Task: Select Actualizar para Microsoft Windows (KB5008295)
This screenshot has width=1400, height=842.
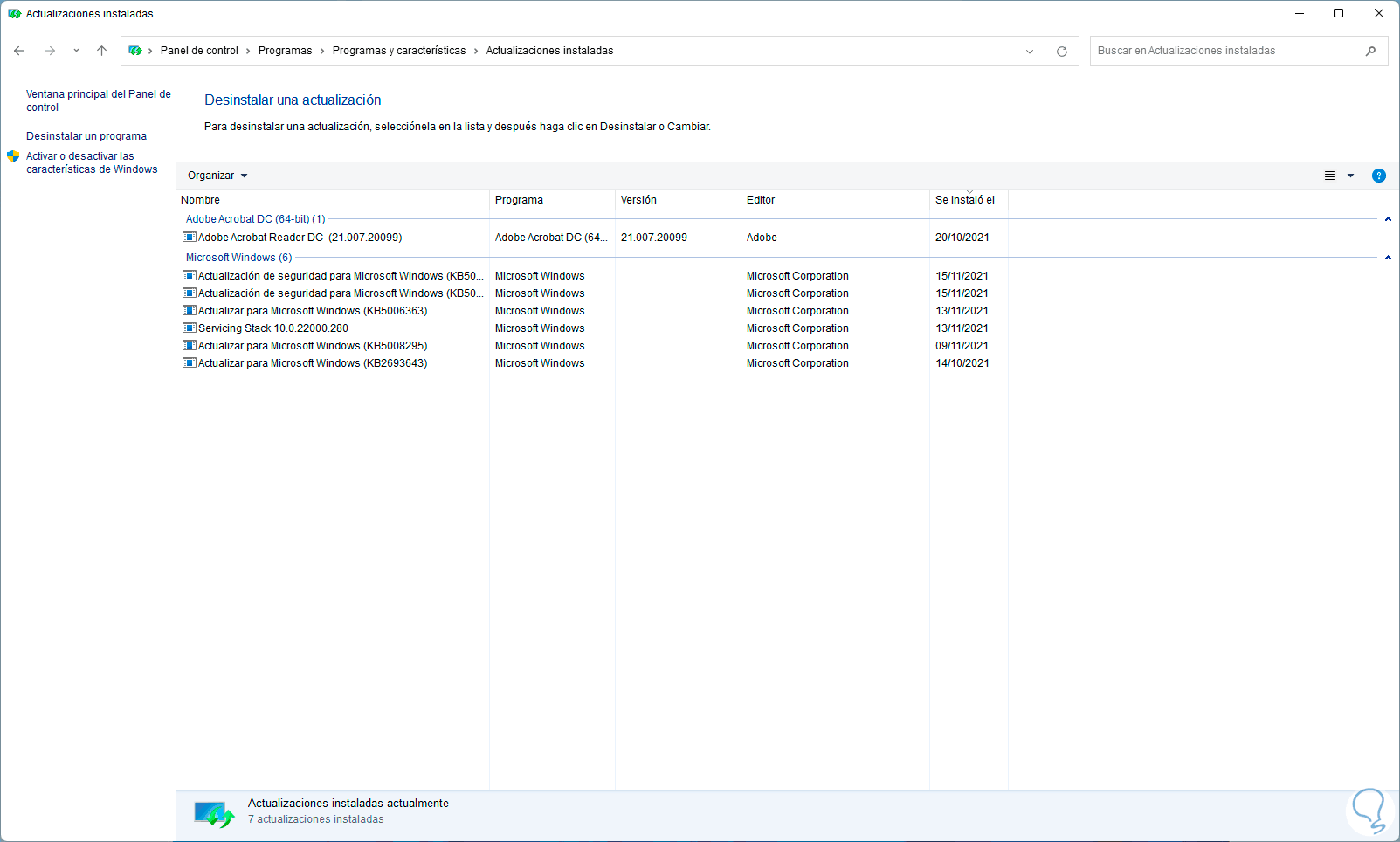Action: coord(313,346)
